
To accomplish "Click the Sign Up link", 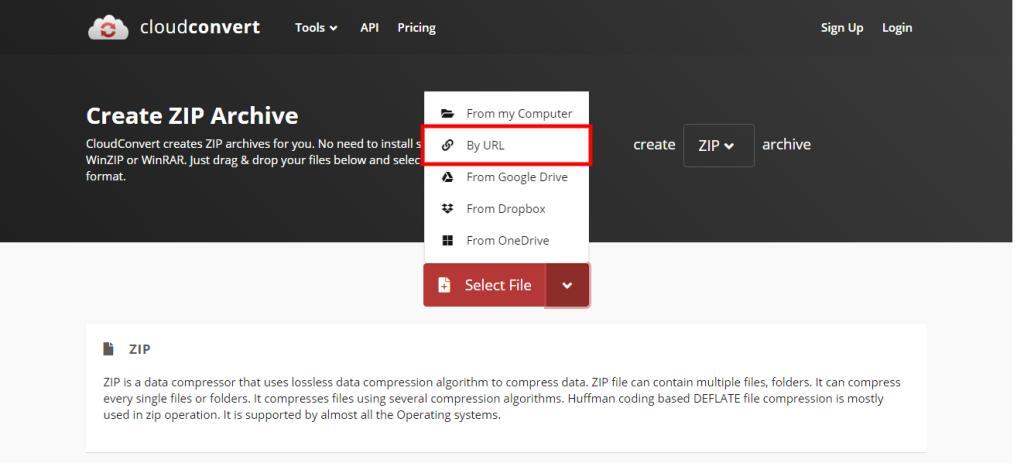I will [x=842, y=27].
